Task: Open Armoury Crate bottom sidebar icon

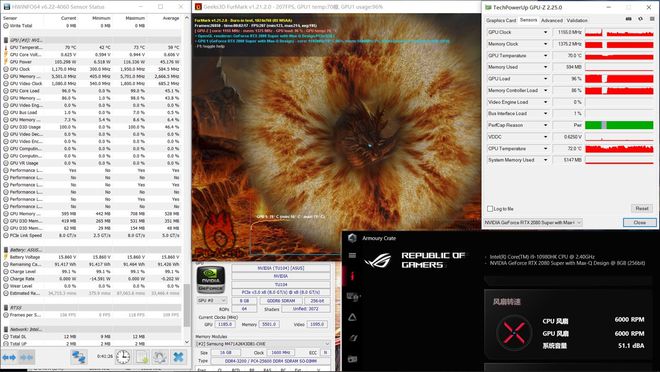Action: (352, 359)
